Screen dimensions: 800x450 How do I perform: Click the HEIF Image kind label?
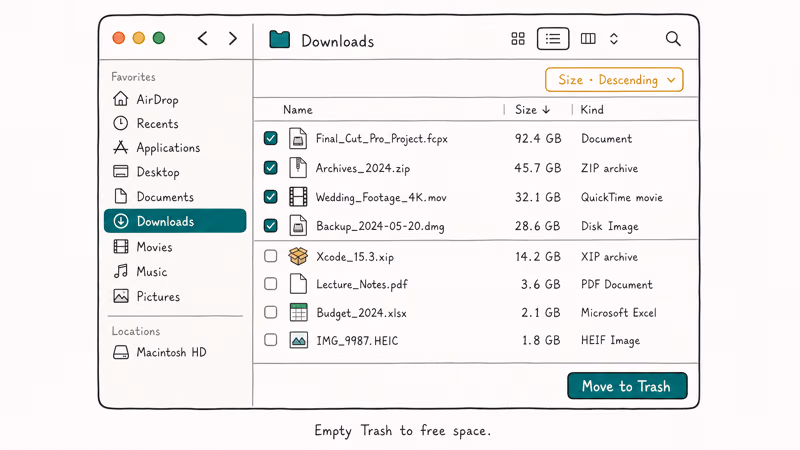pyautogui.click(x=610, y=340)
